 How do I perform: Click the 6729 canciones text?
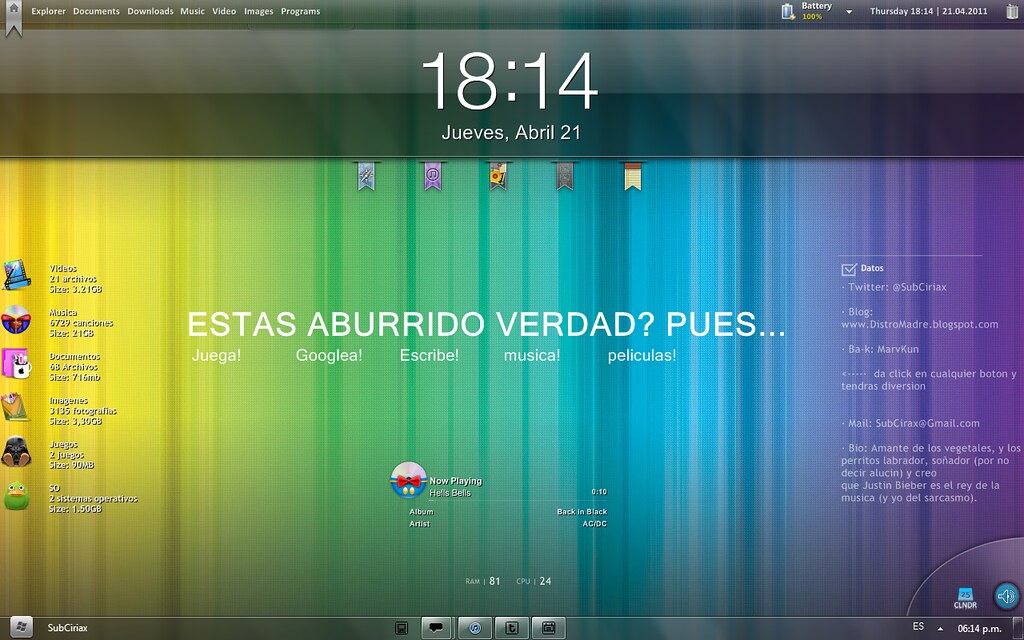[x=81, y=323]
